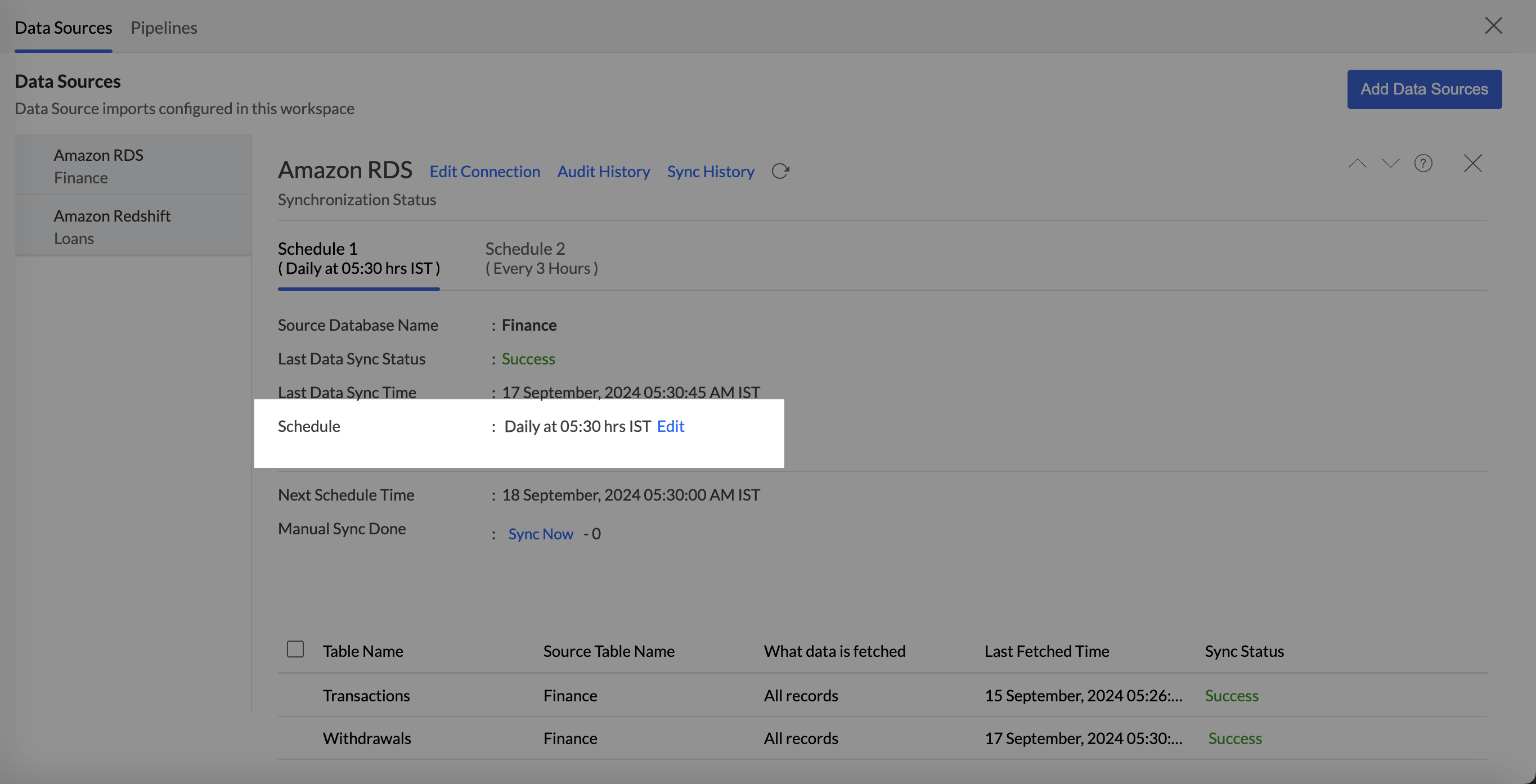Open the Edit Connection link
Screen dimensions: 1536x784
(x=484, y=171)
